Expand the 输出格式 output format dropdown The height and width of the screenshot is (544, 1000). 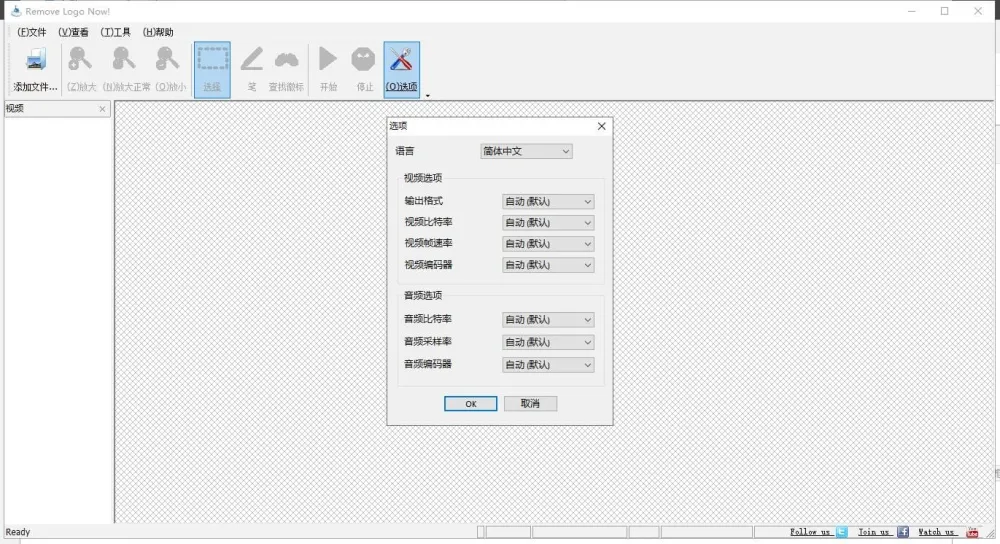pos(548,201)
